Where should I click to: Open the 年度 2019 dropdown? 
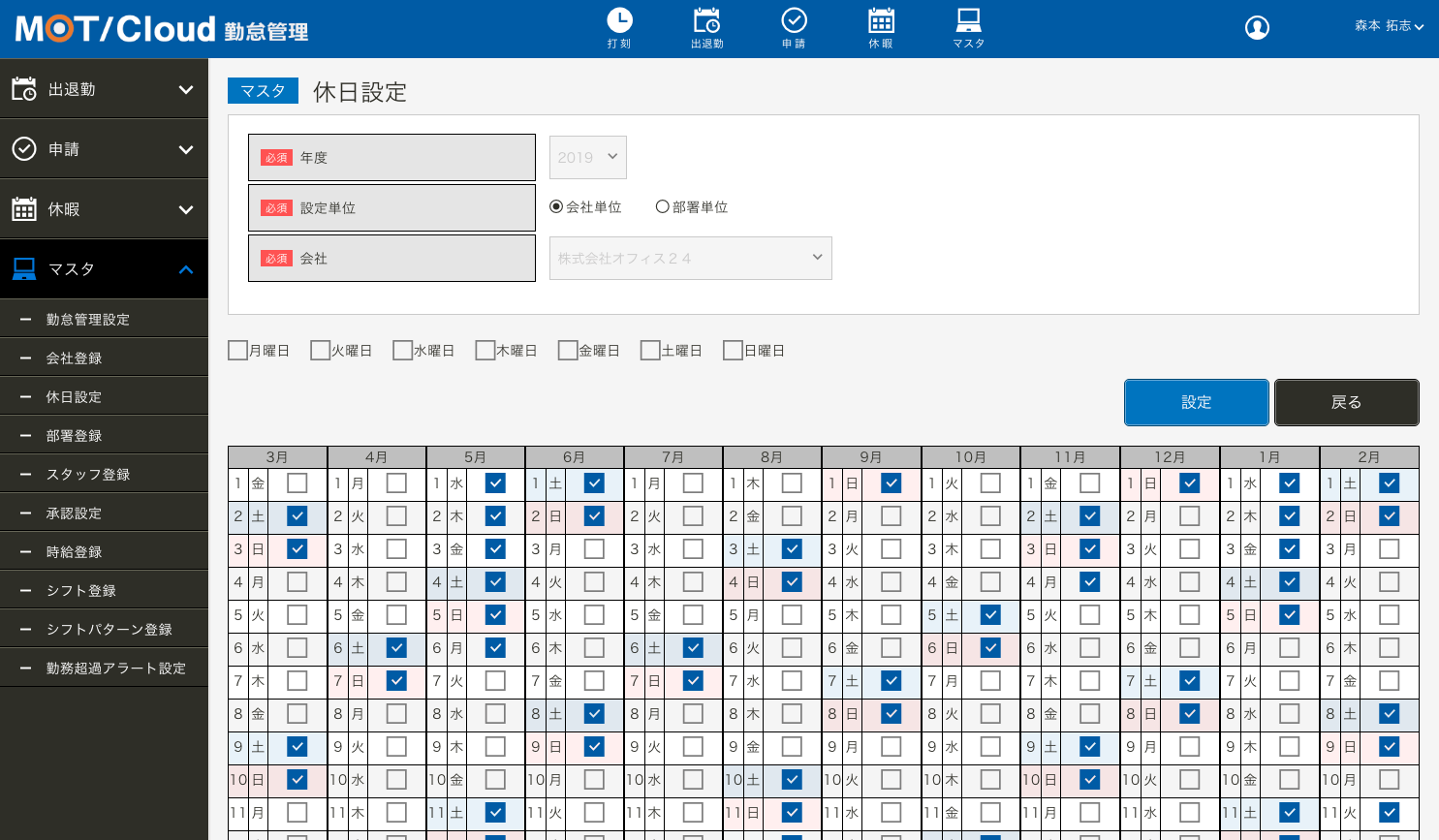tap(587, 157)
